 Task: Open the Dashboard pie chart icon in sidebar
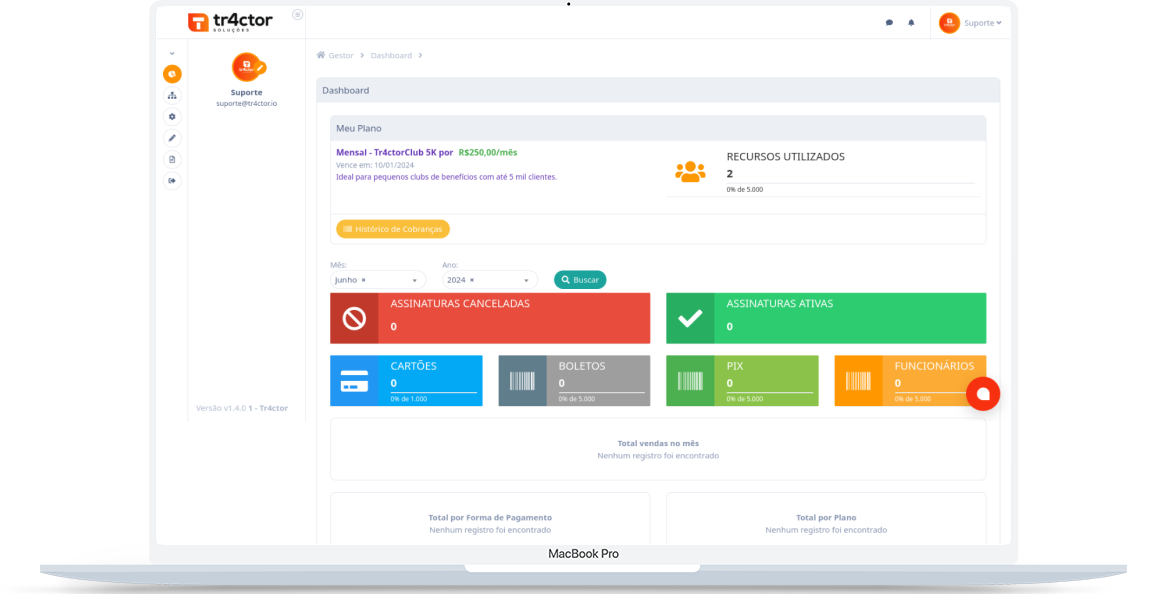click(172, 74)
